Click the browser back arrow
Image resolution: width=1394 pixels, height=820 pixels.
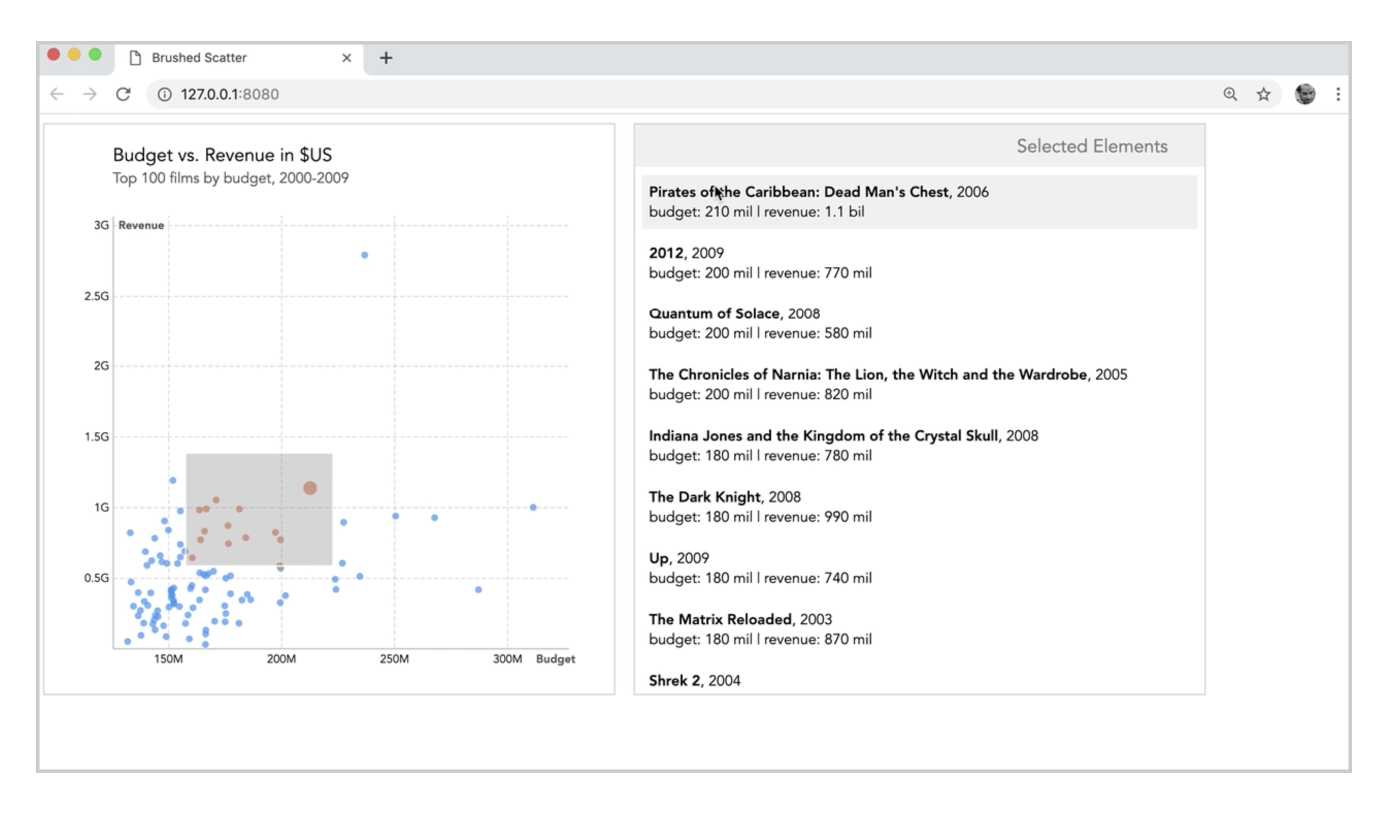click(x=57, y=94)
